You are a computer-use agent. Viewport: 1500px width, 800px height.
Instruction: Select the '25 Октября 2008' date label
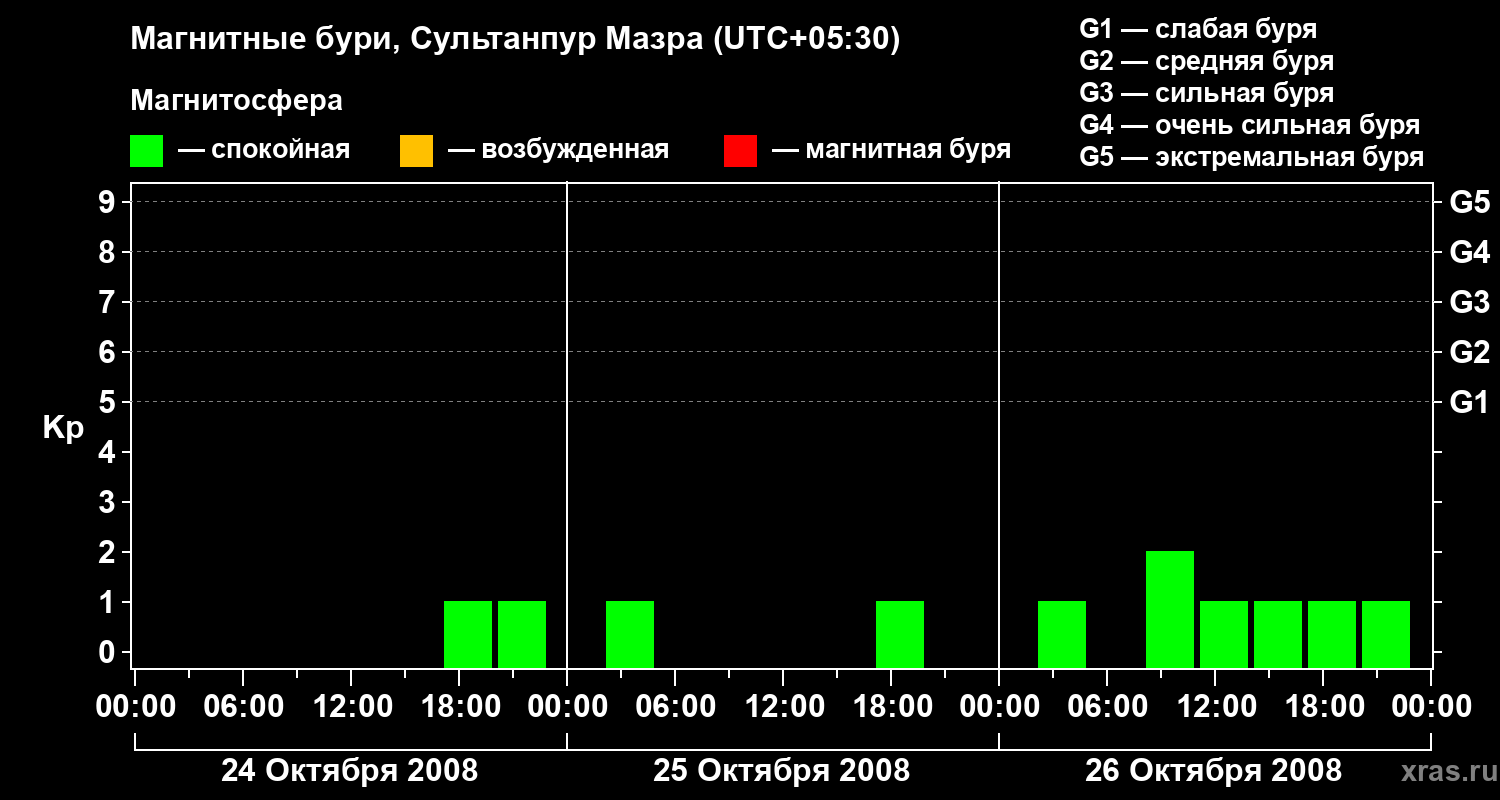(781, 771)
